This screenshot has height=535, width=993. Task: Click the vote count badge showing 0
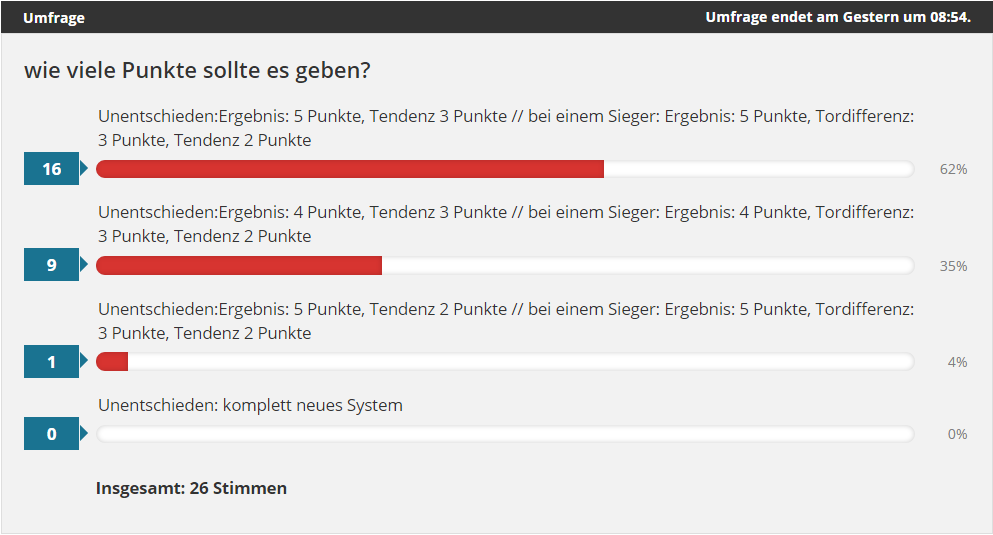click(x=51, y=434)
